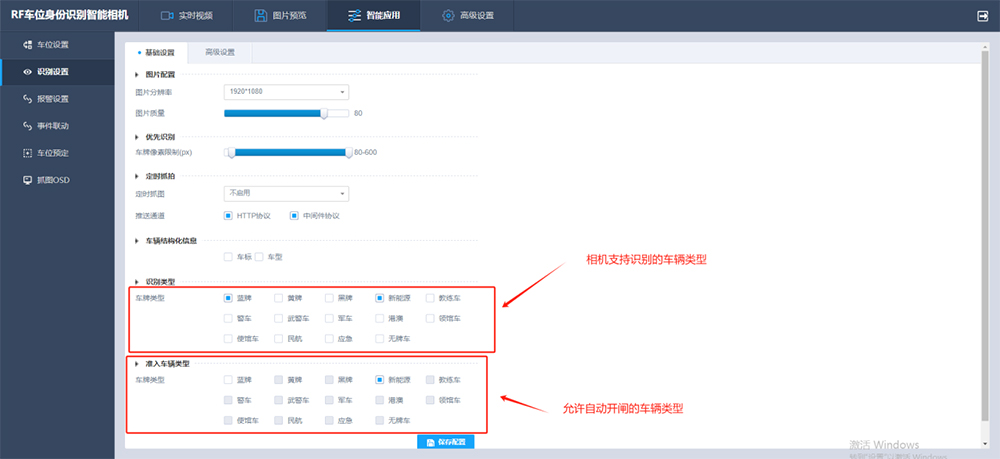Collapse the 图片配置 section triangle
The image size is (1000, 459).
(x=137, y=75)
